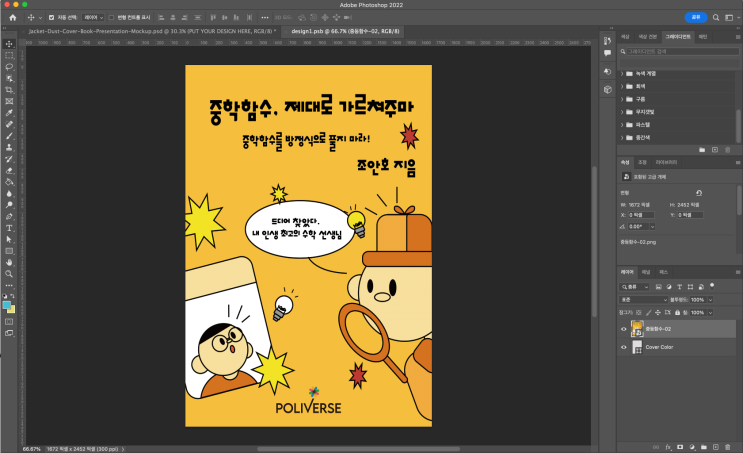This screenshot has height=453, width=743.
Task: Toggle layer filtering on or off switch
Action: point(712,286)
